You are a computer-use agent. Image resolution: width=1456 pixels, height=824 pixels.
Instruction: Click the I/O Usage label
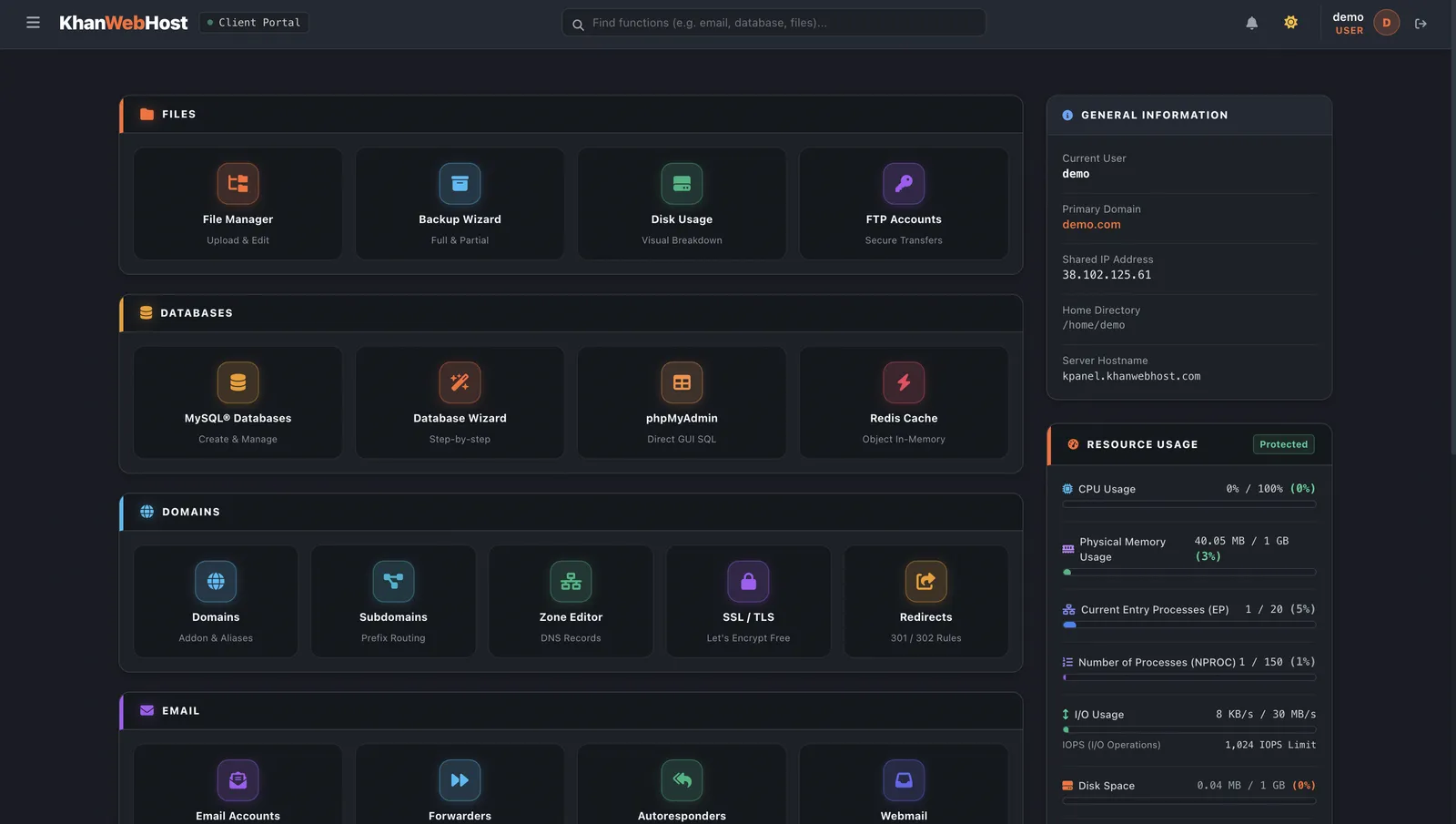1098,715
